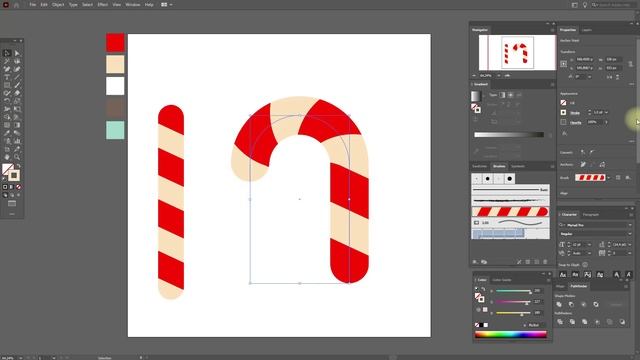Click Exclude shape mode in Pathfinder
The image size is (640, 360).
(x=596, y=304)
